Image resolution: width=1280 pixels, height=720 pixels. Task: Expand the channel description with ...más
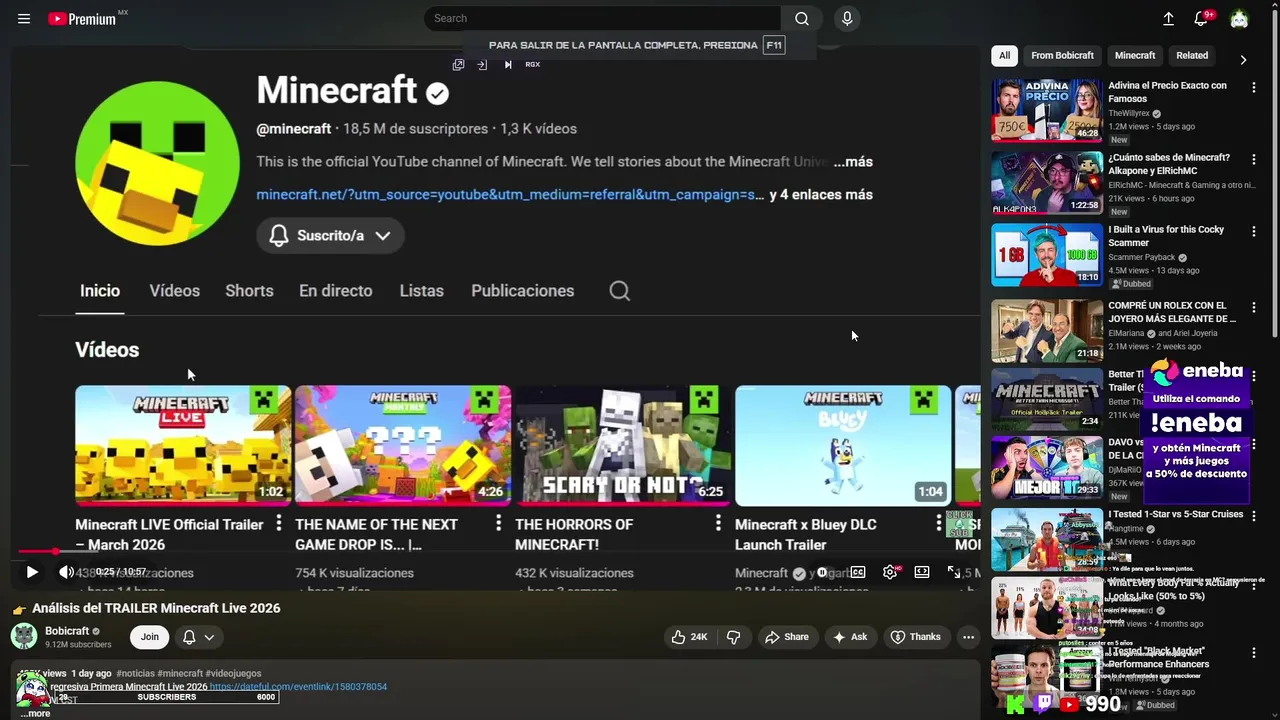coord(853,162)
